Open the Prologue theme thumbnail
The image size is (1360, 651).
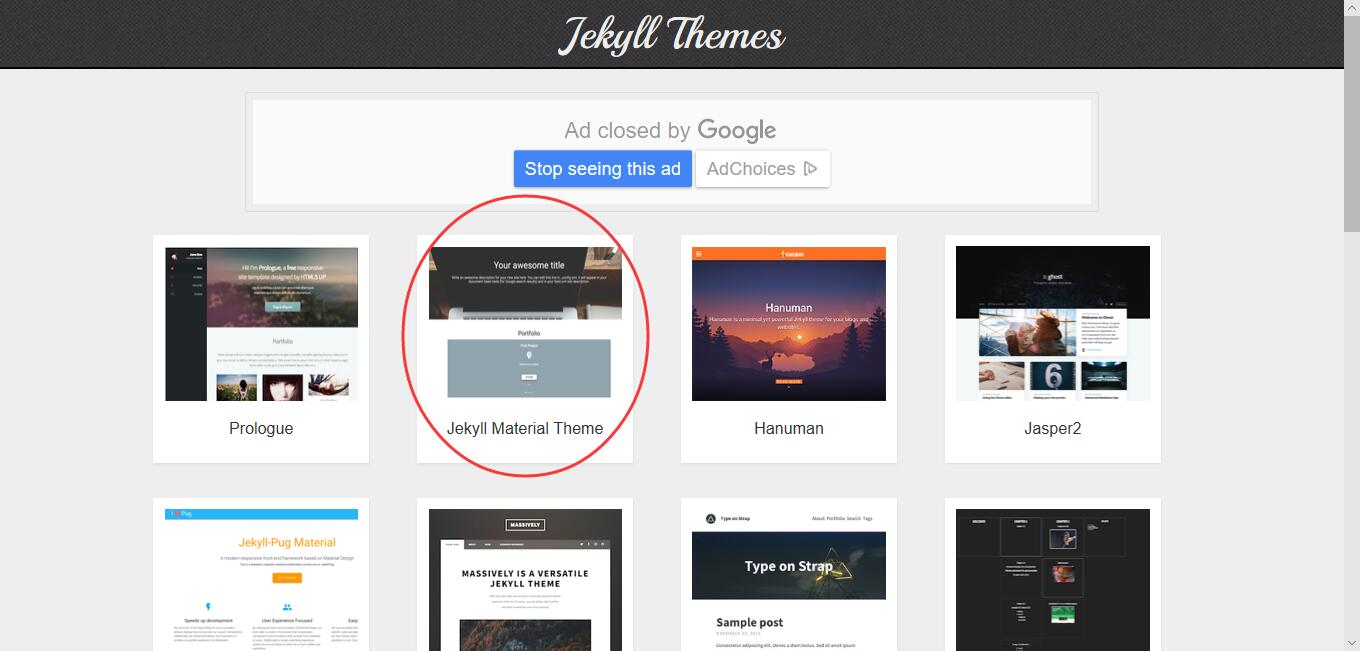pos(261,324)
